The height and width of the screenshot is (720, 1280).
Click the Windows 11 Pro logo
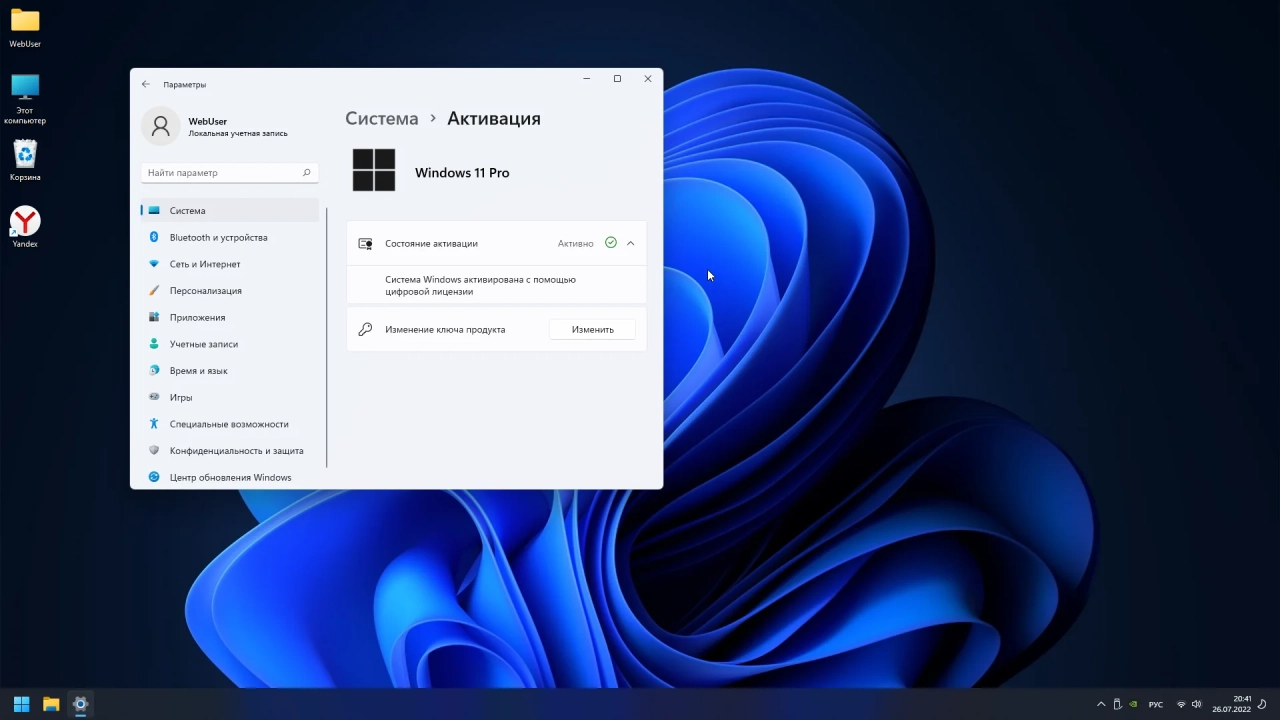(x=374, y=170)
